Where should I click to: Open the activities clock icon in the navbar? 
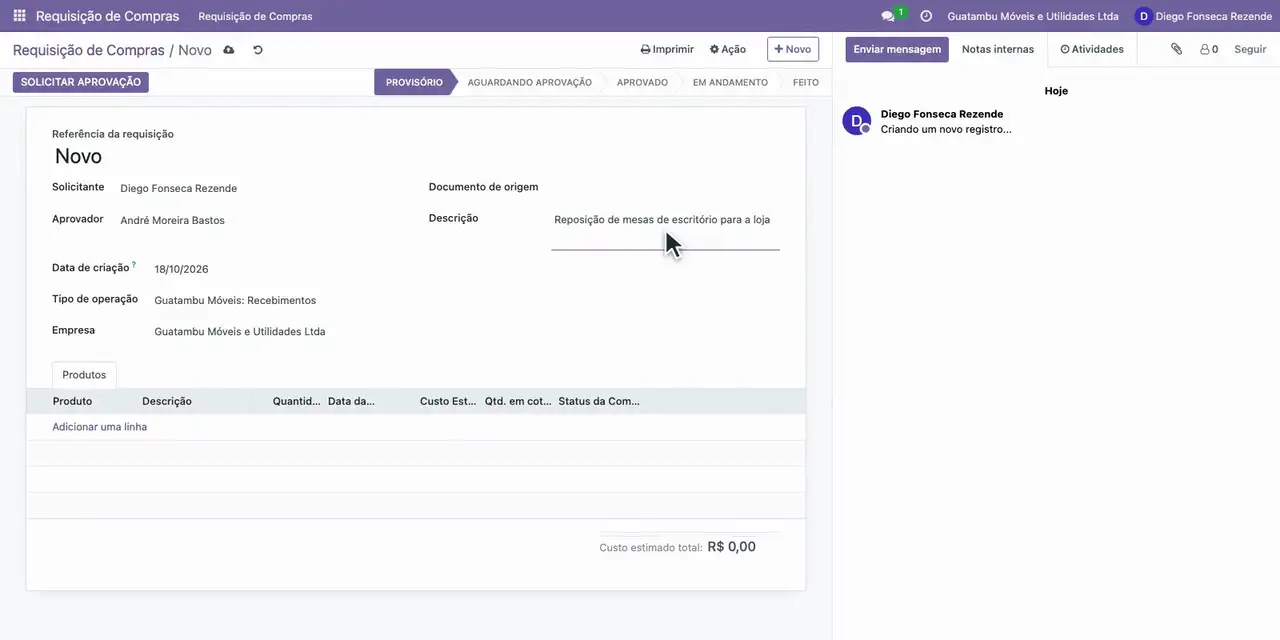click(x=926, y=16)
